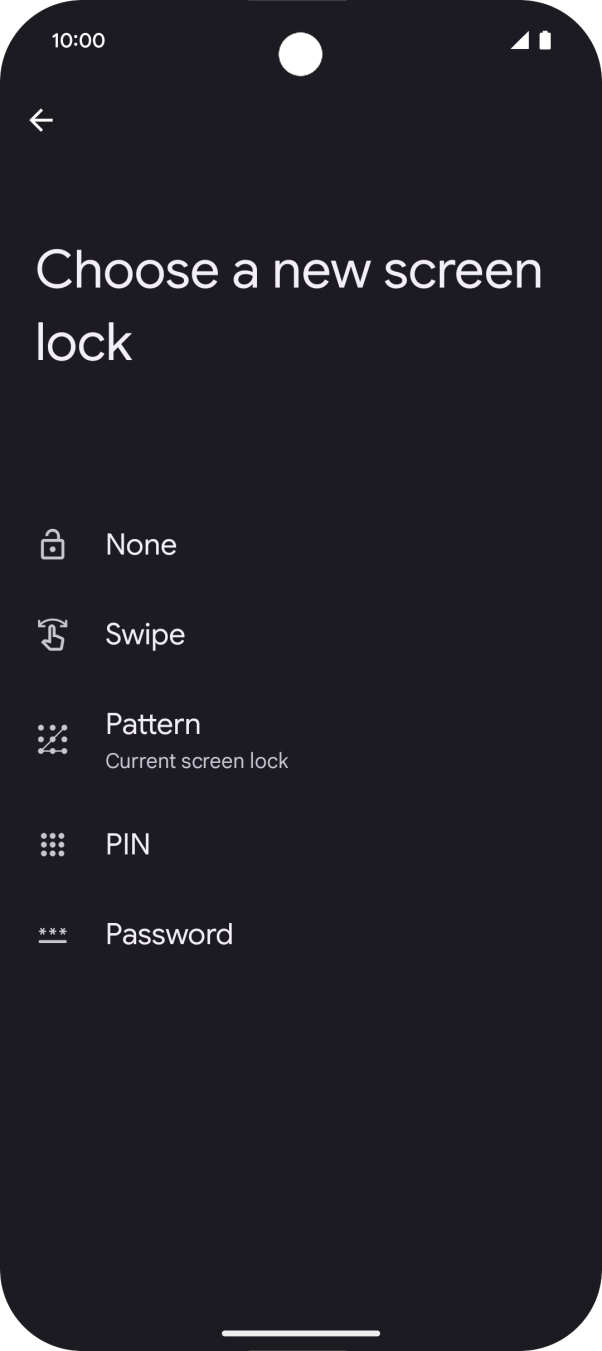
Task: Tap the front camera cutout
Action: coord(300,53)
